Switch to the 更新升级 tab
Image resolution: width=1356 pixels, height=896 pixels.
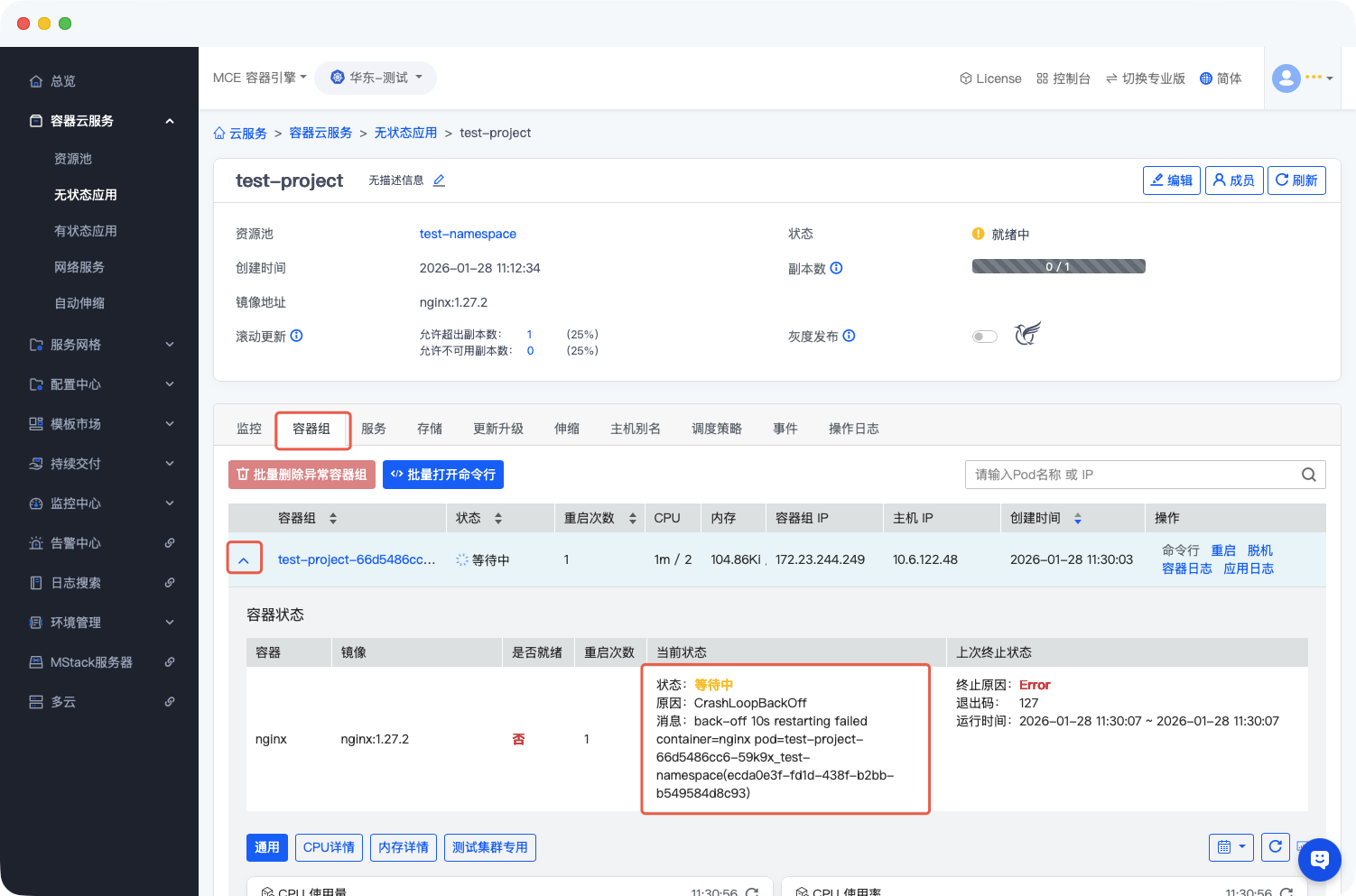click(x=497, y=429)
